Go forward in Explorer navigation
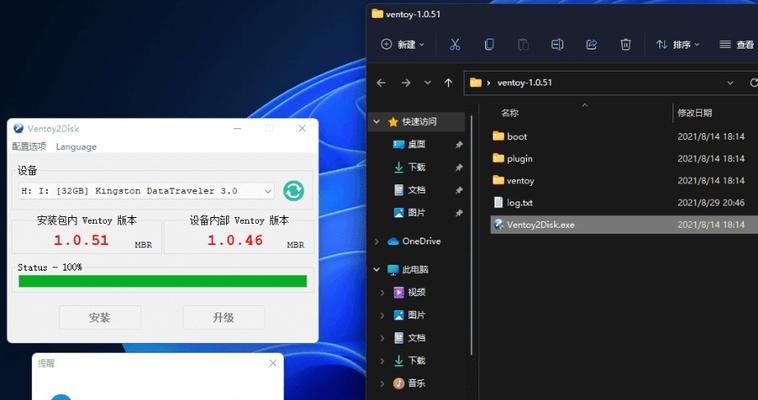Screen dimensions: 758x400 click(406, 83)
